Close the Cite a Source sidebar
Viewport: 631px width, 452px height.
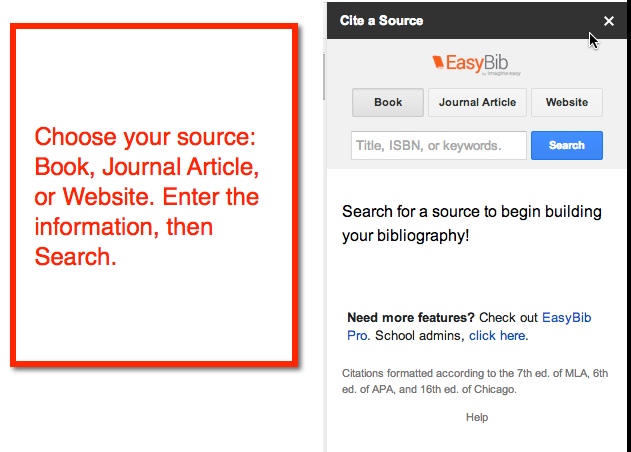pyautogui.click(x=609, y=21)
